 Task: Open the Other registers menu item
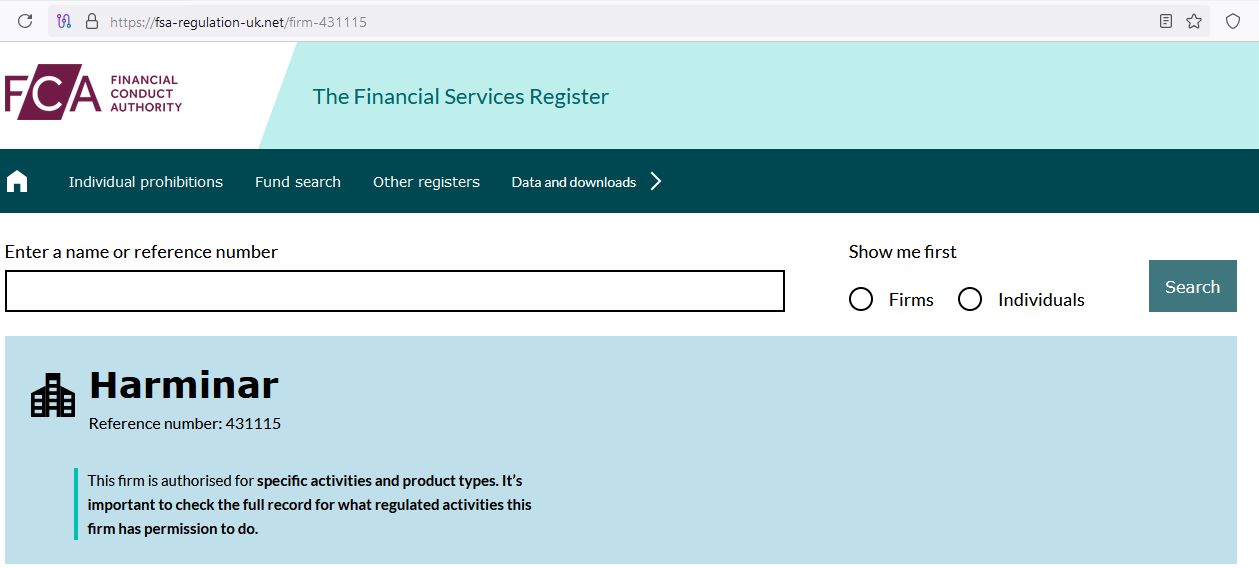point(426,182)
